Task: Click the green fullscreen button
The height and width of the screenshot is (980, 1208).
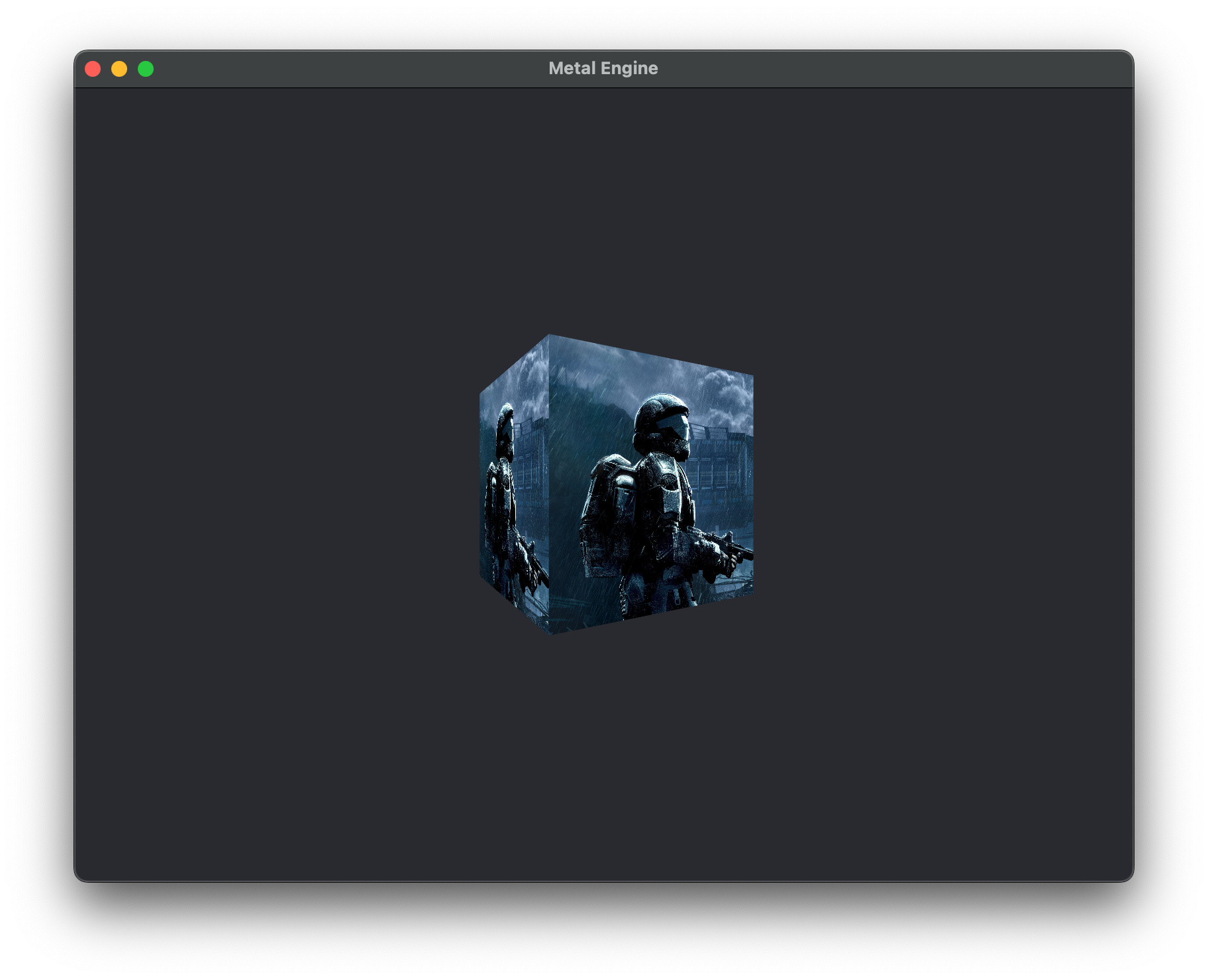Action: point(145,68)
